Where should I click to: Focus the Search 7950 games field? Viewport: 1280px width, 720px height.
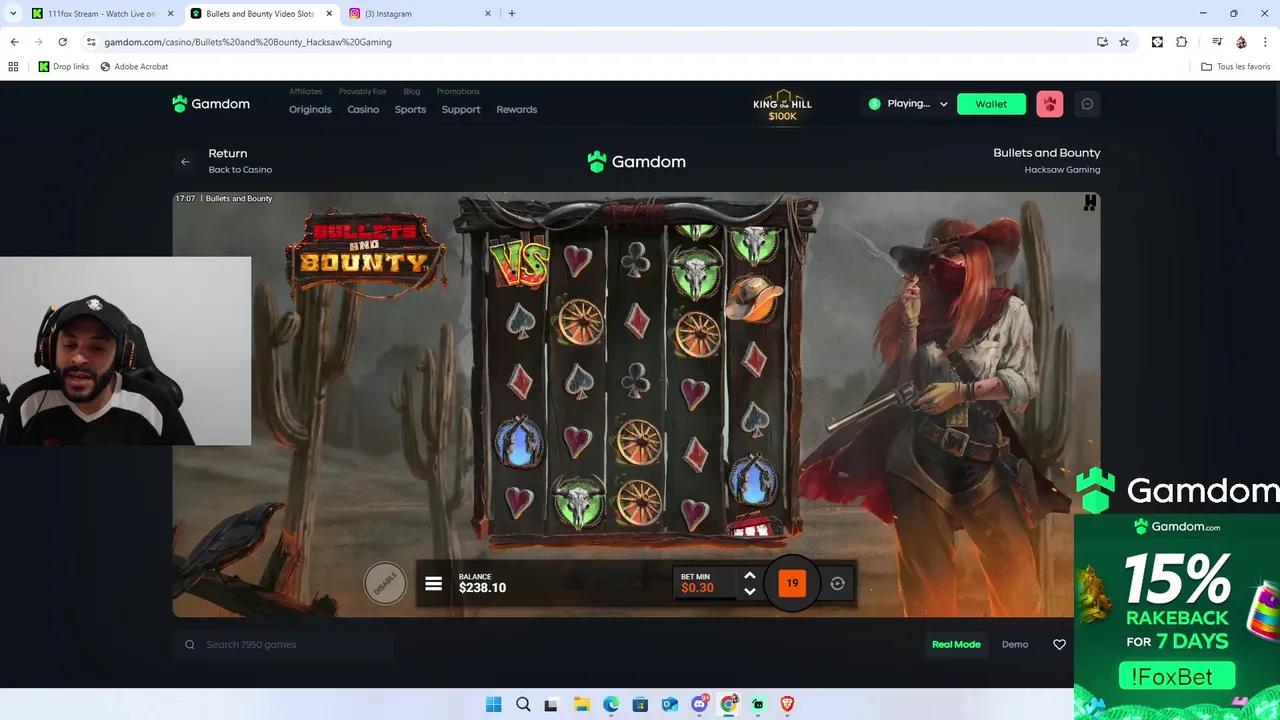click(x=283, y=645)
